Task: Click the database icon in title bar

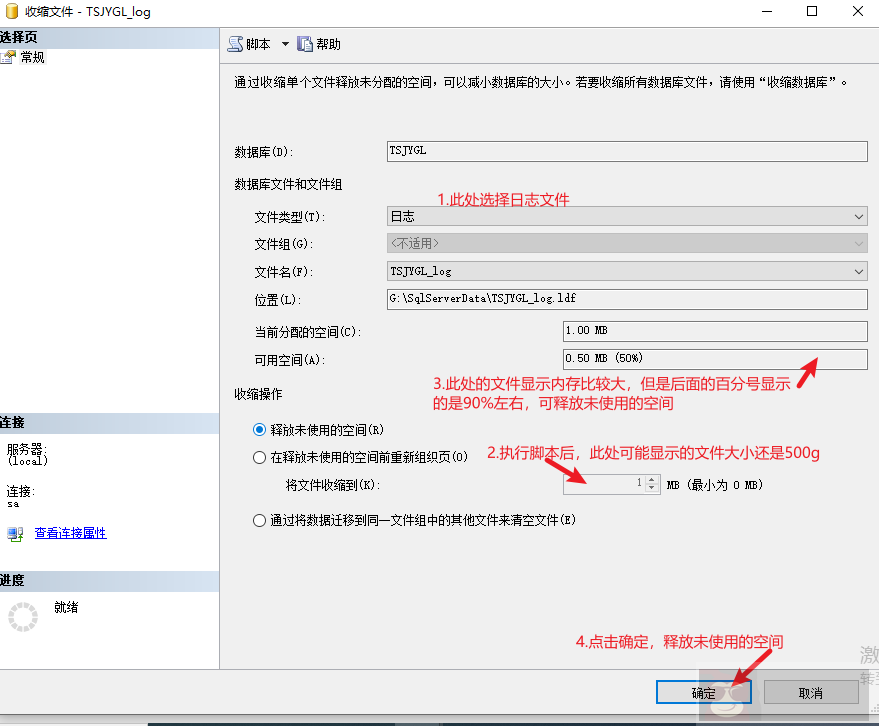Action: coord(10,11)
